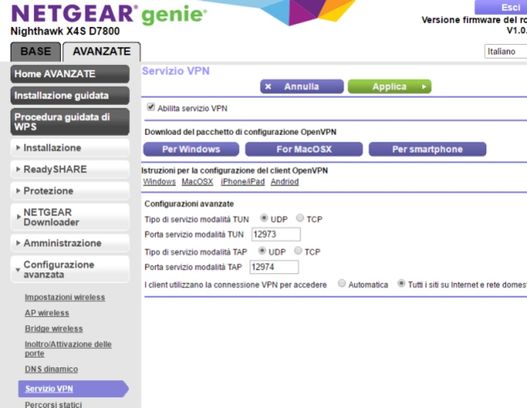The image size is (527, 408).
Task: Open Percorsi statici link
Action: pos(53,404)
